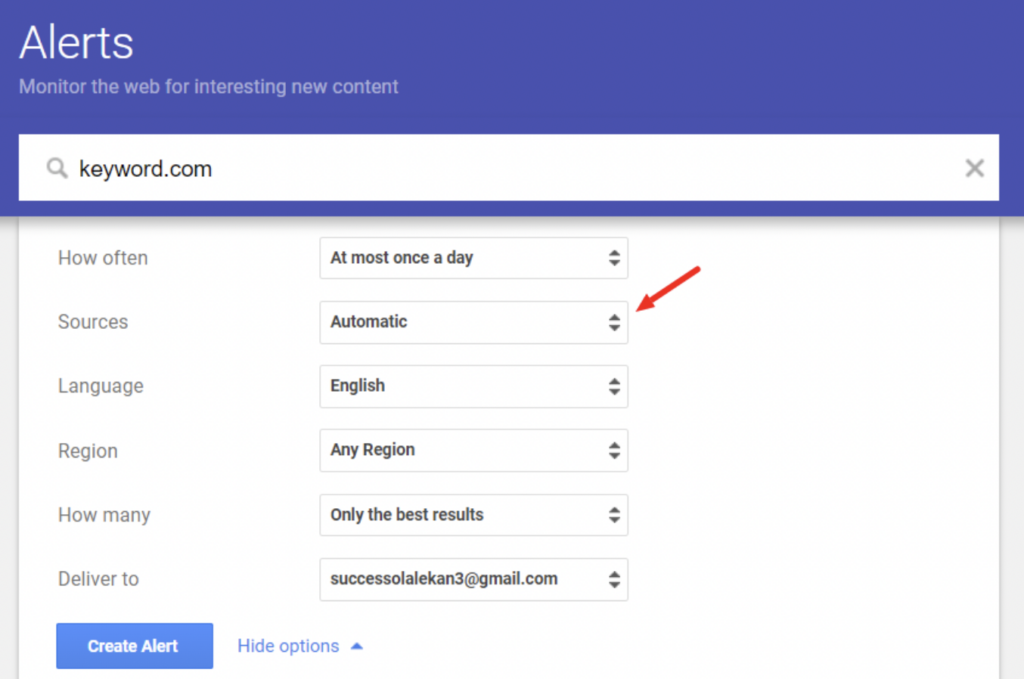Image resolution: width=1024 pixels, height=679 pixels.
Task: Click the search magnifier icon
Action: click(57, 168)
